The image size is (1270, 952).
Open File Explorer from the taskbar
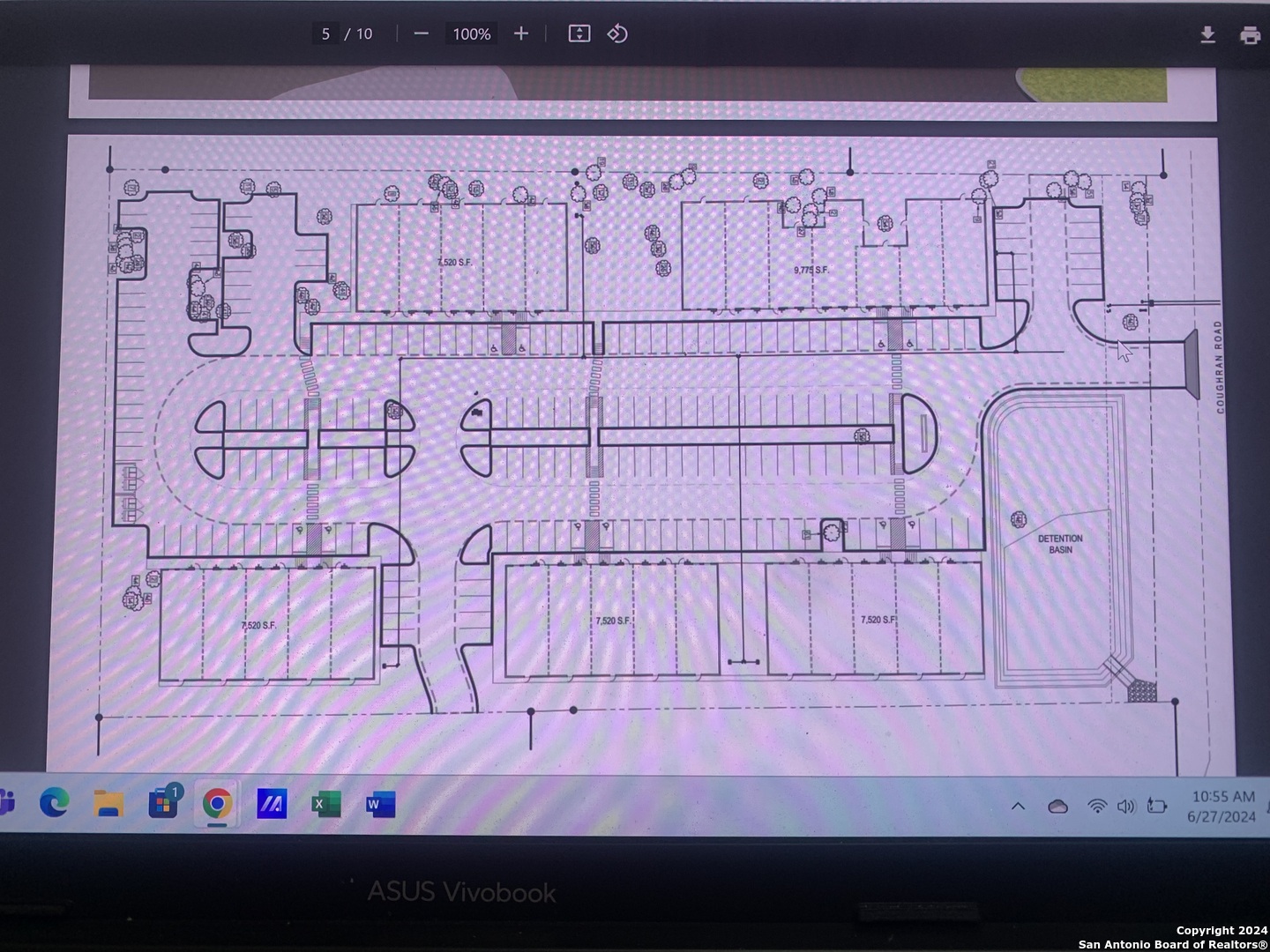pos(108,803)
